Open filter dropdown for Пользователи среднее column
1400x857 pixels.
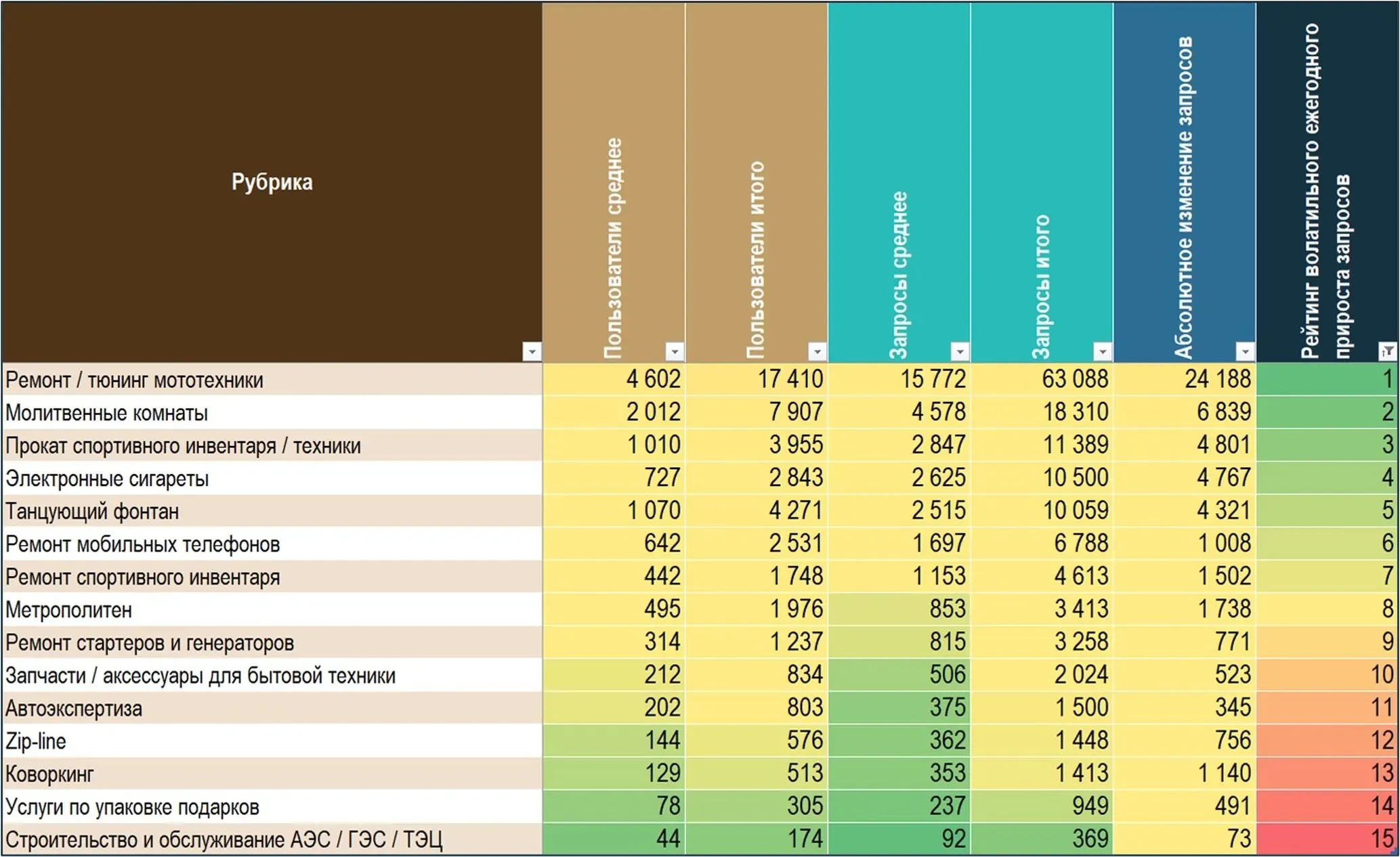[675, 351]
